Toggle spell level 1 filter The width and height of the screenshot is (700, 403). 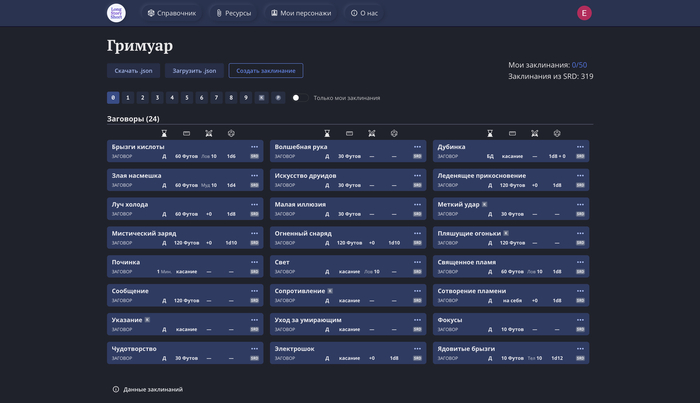click(x=128, y=98)
